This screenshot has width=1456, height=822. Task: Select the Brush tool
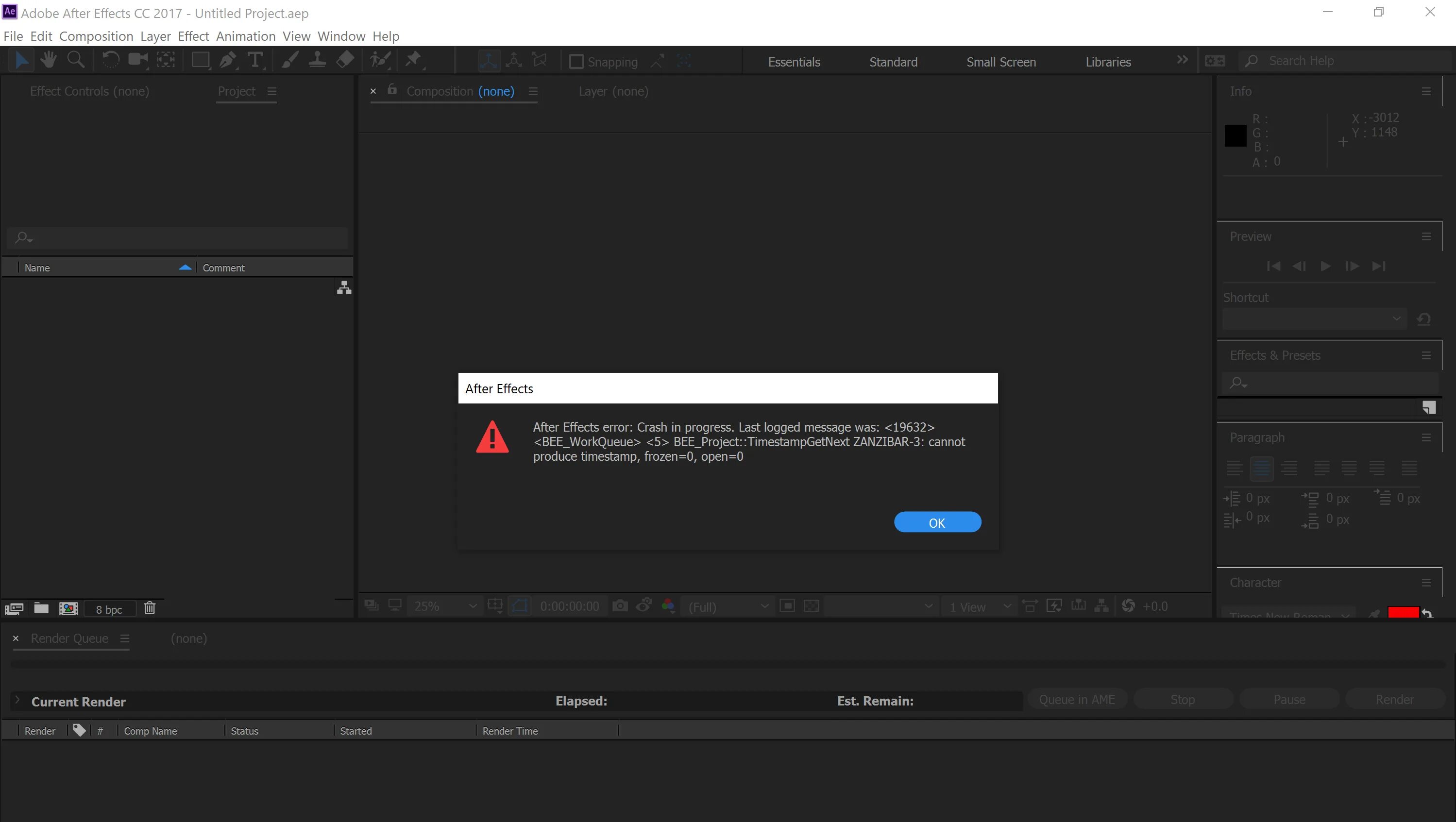pos(290,60)
